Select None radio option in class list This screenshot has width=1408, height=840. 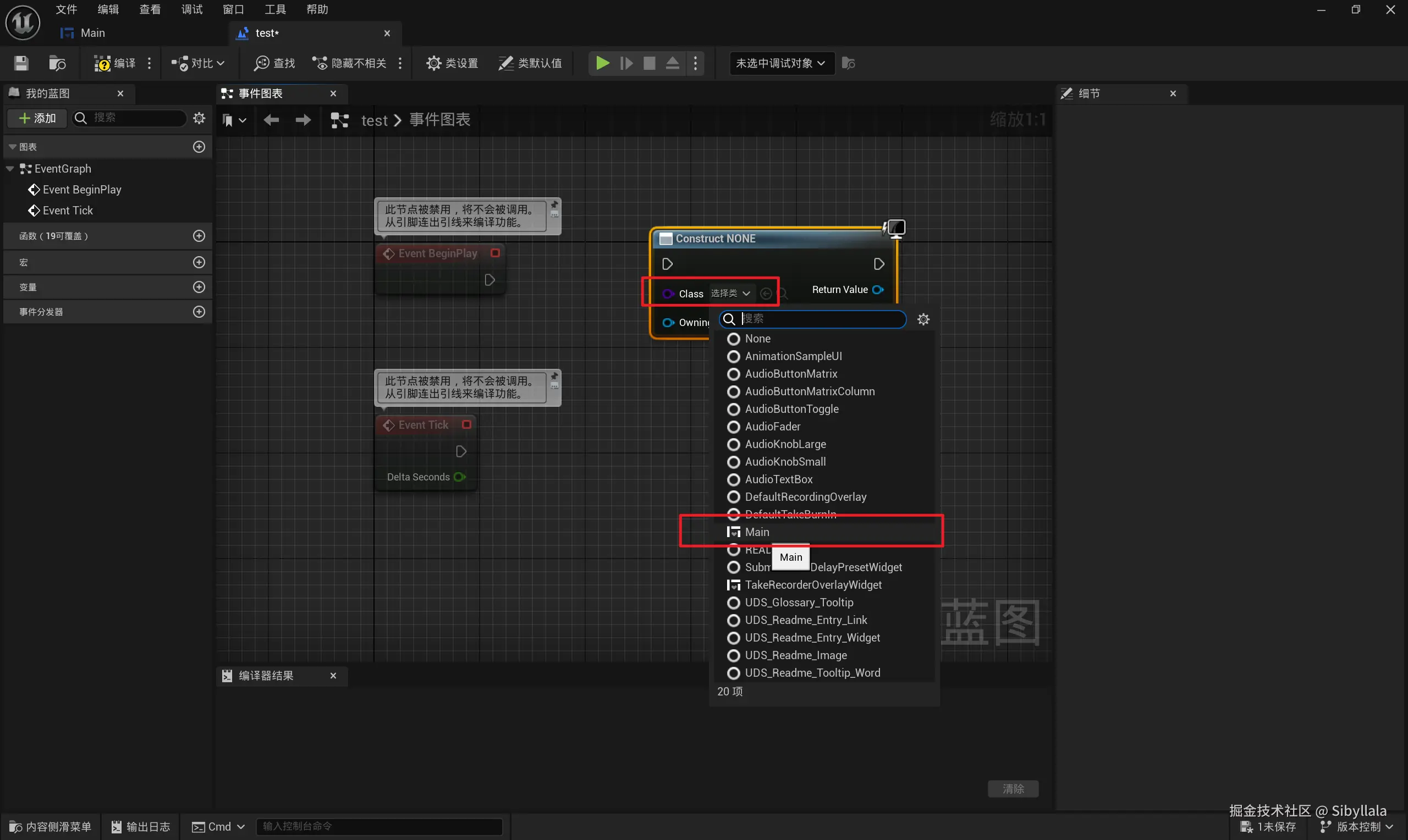pos(734,339)
